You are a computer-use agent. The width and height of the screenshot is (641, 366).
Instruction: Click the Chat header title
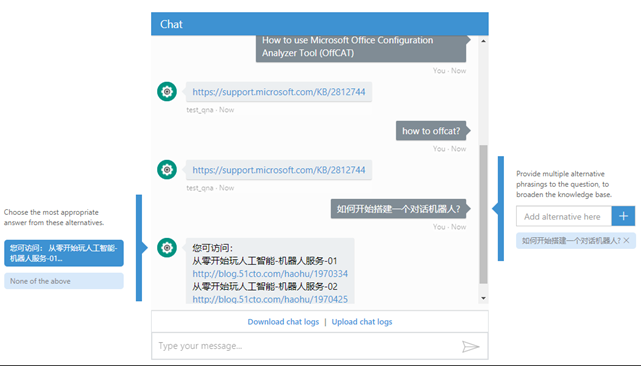(171, 24)
